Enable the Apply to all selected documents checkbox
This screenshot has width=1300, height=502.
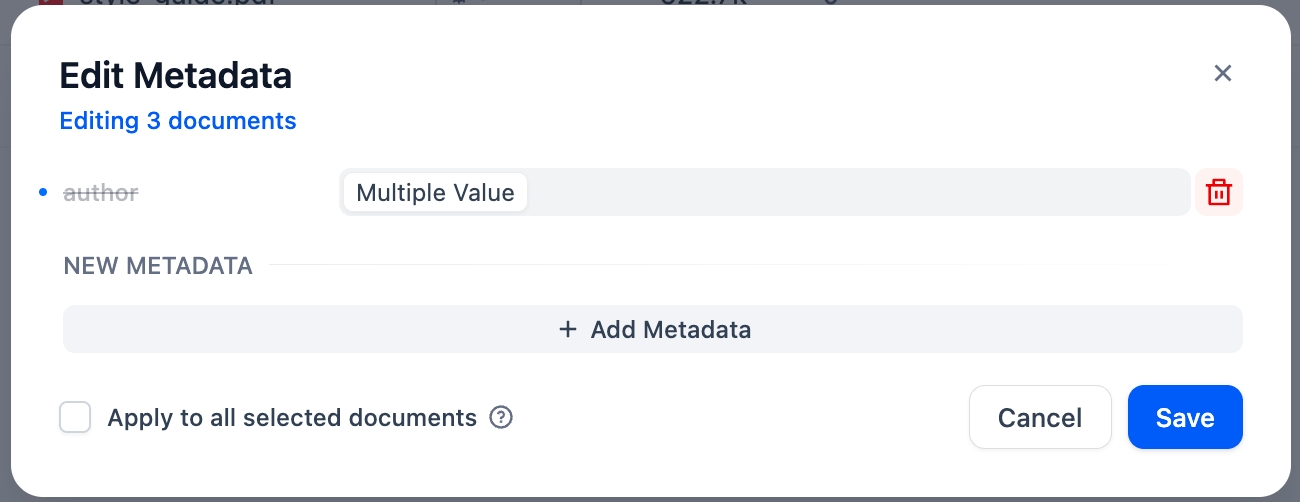[x=75, y=418]
